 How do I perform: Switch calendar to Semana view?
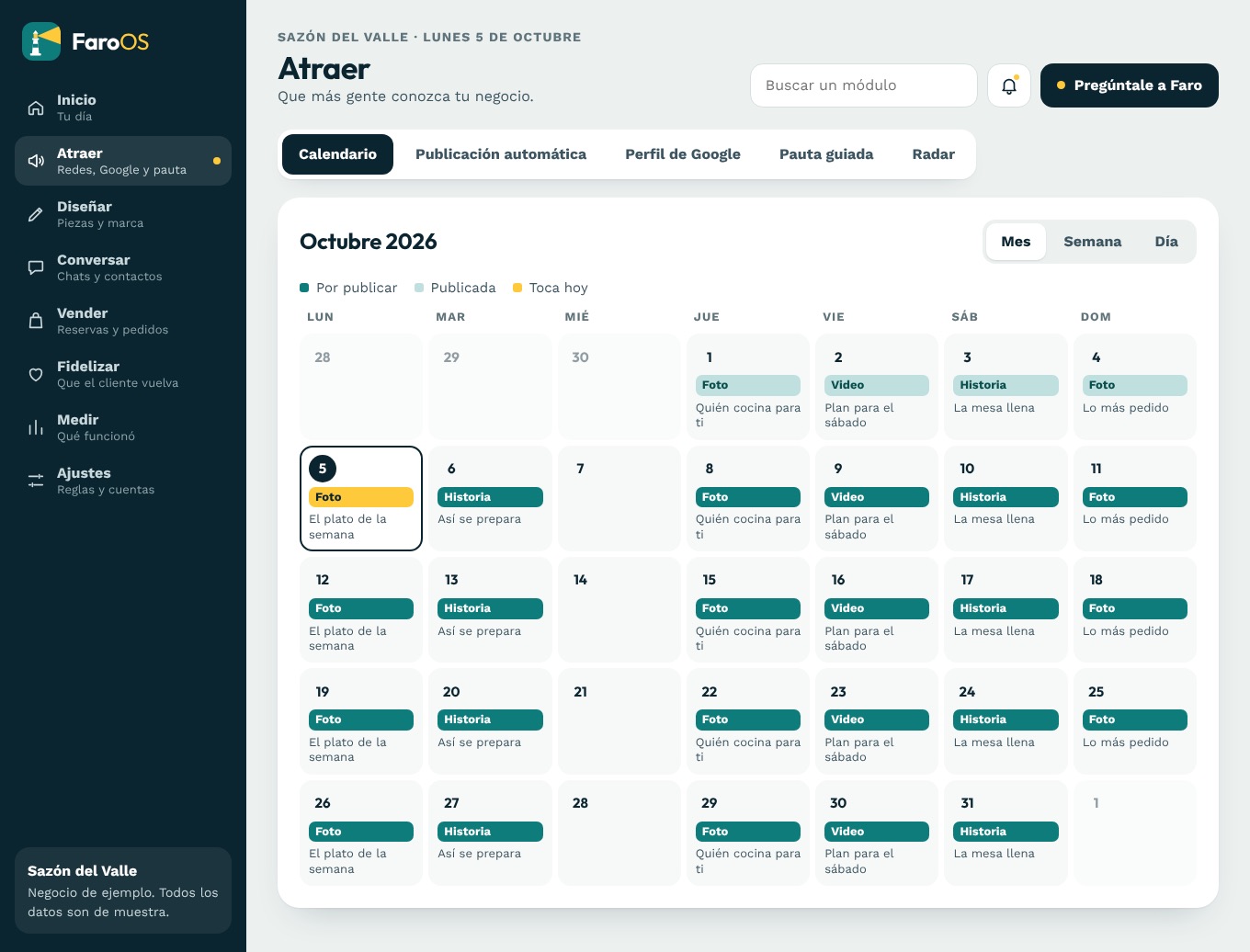pyautogui.click(x=1092, y=242)
